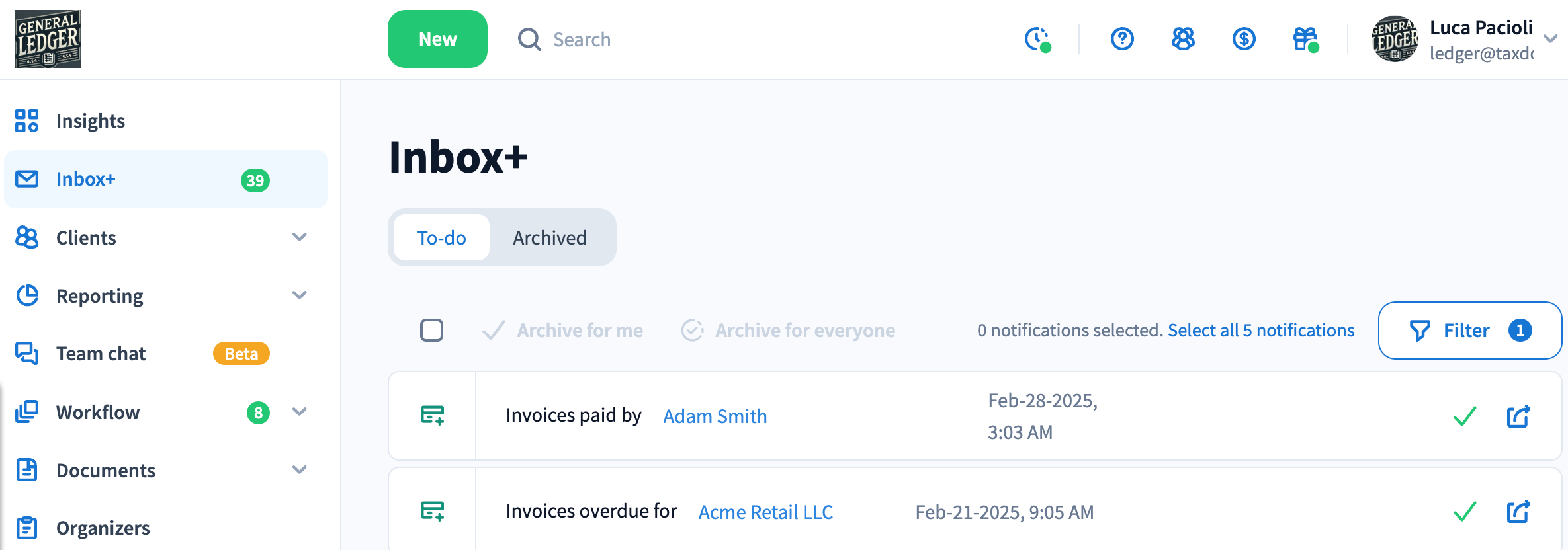The image size is (1568, 550).
Task: Archive the Acme Retail LLC notification checkmark
Action: click(1465, 512)
